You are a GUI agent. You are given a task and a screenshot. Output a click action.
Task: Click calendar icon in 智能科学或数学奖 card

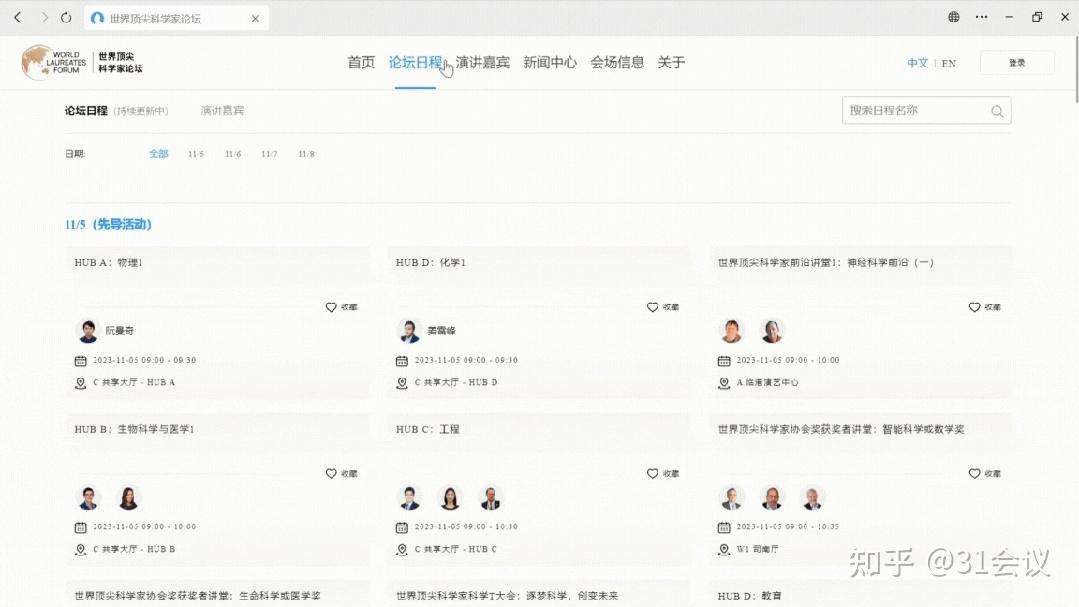724,528
